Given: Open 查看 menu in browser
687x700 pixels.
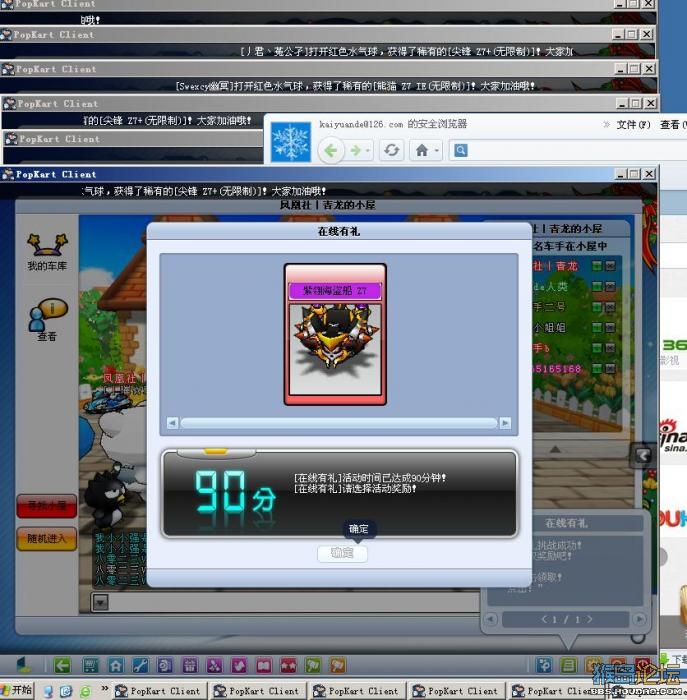Looking at the screenshot, I should tap(672, 125).
